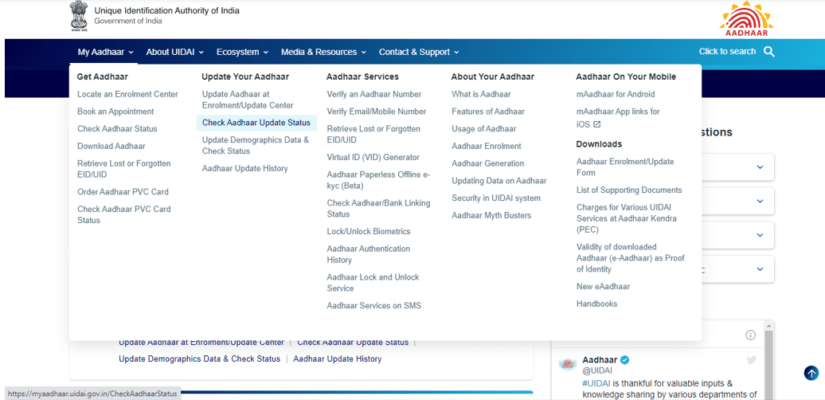
Task: Expand the fourth FAQ question chevron
Action: coord(759,270)
